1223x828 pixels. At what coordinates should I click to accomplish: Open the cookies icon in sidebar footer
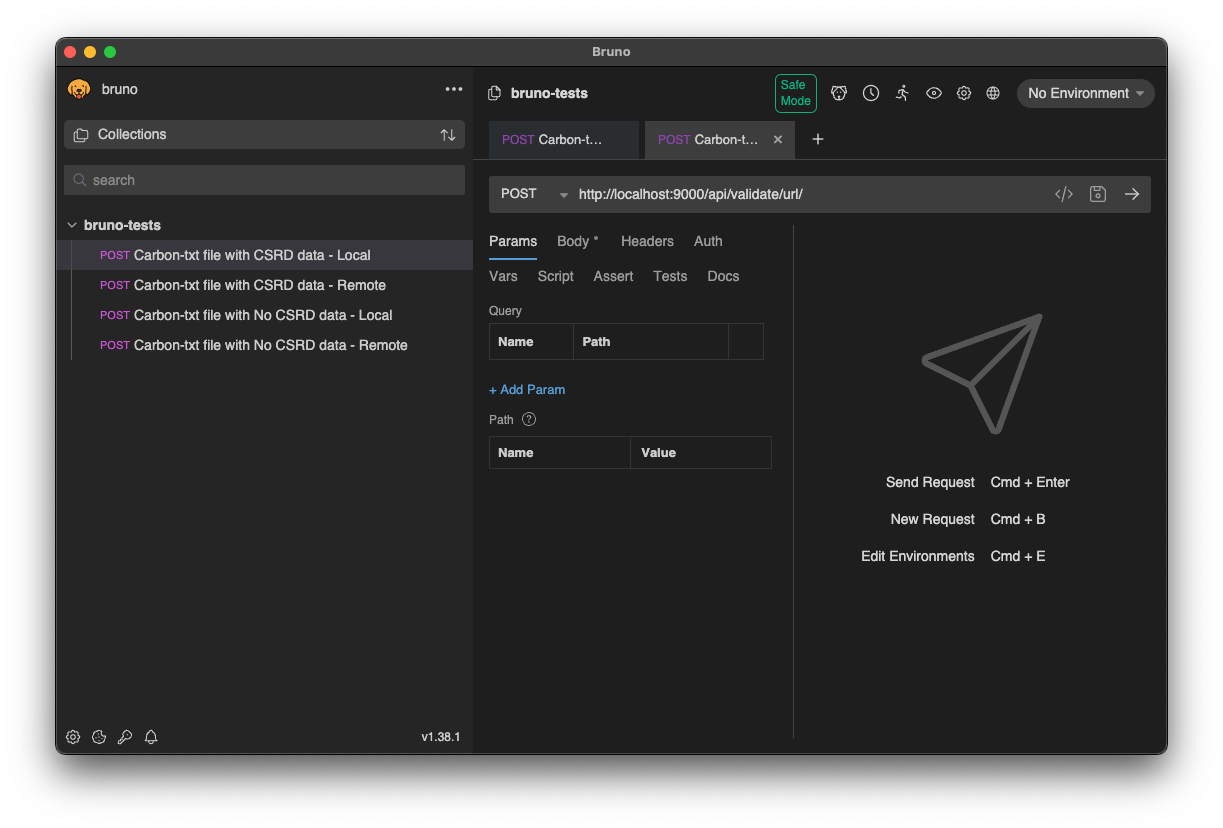point(99,737)
